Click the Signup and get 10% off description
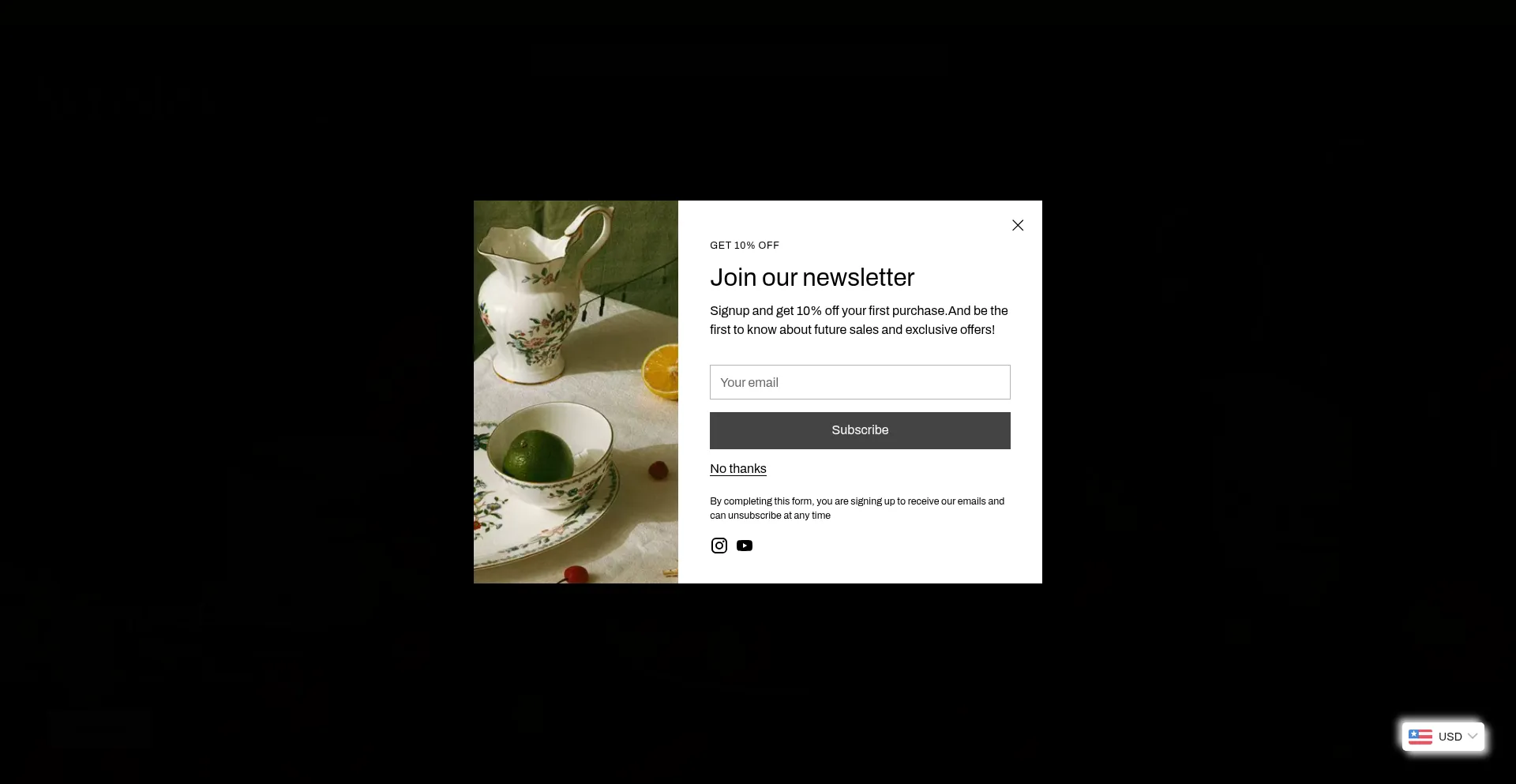 tap(859, 321)
